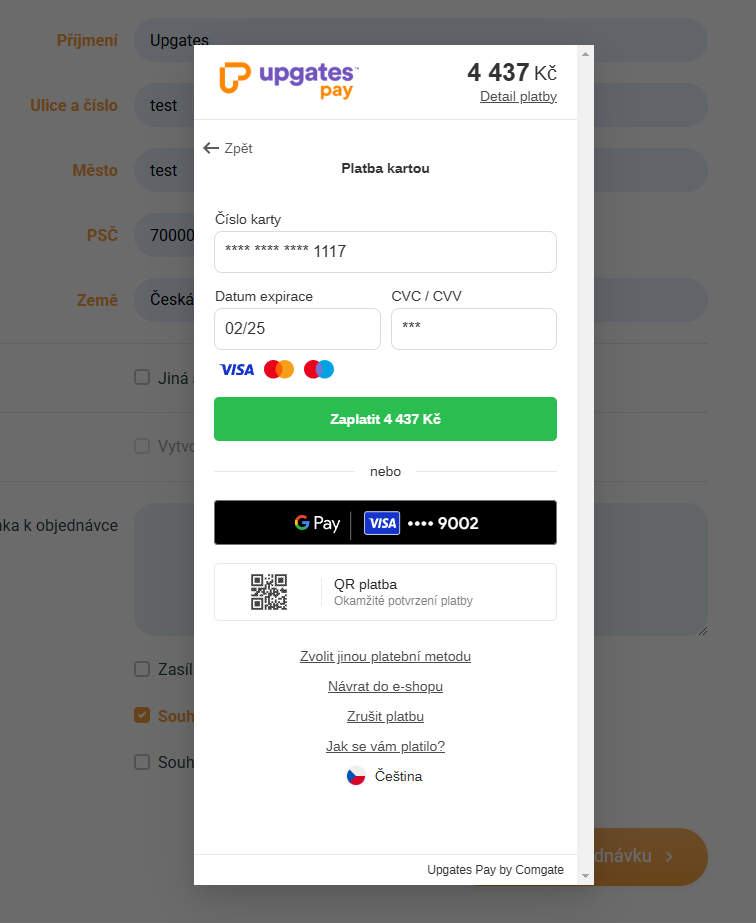The width and height of the screenshot is (756, 923).
Task: Click the Maestro card logo
Action: coord(319,370)
